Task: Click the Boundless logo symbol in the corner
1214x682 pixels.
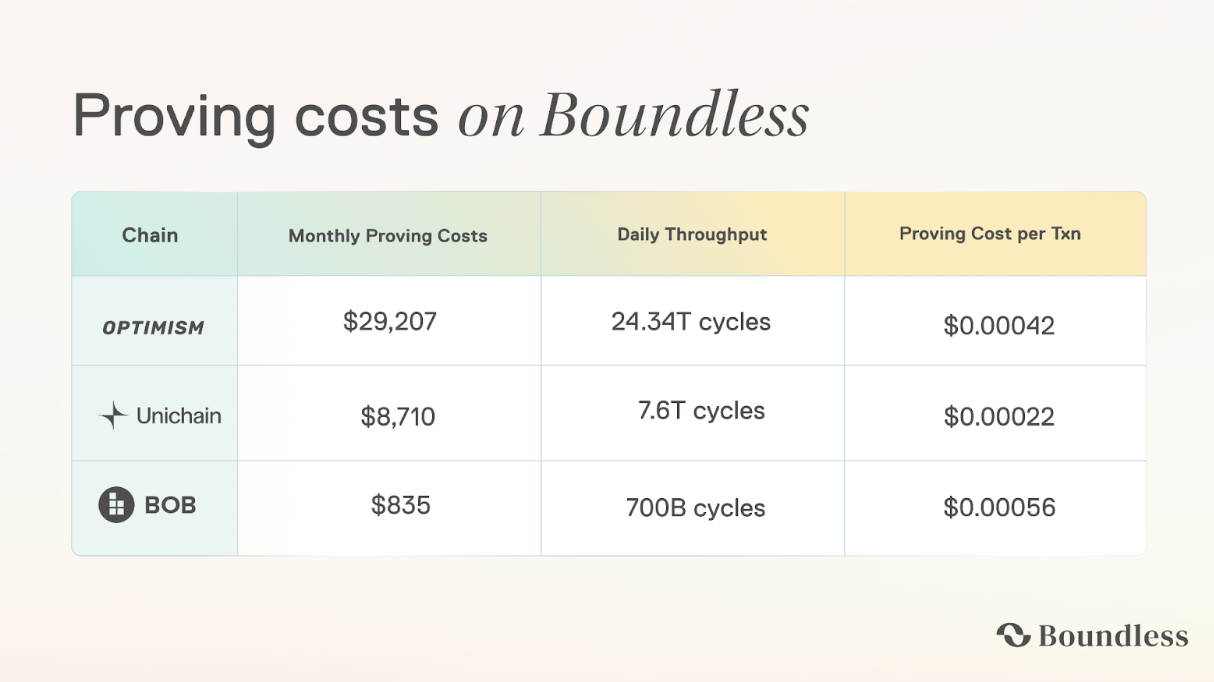Action: 1013,635
